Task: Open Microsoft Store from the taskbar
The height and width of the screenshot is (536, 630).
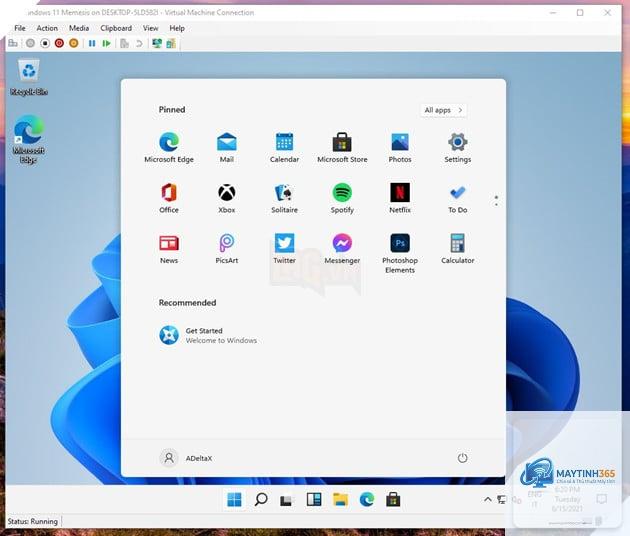Action: pos(393,500)
